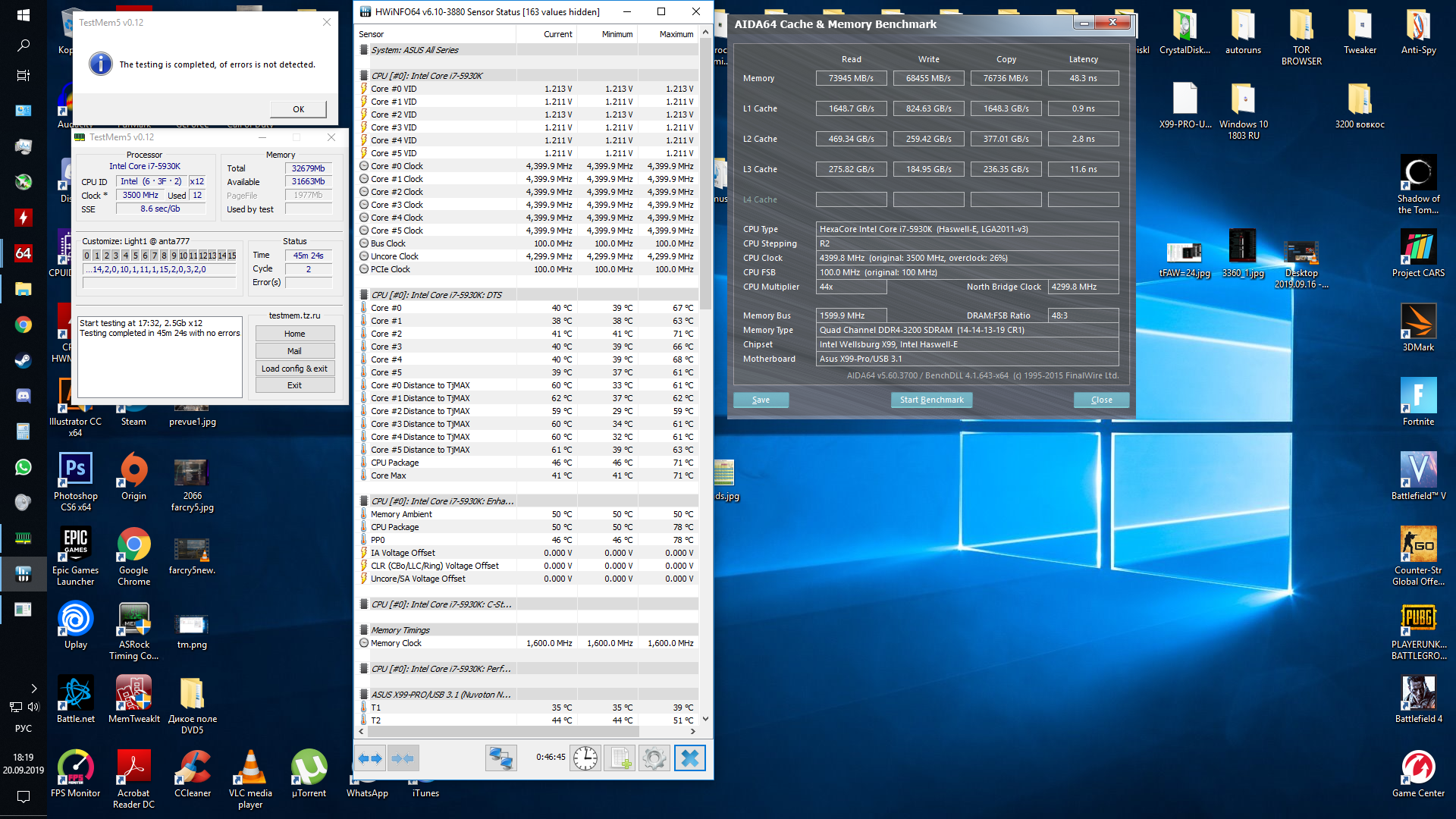1456x819 pixels.
Task: Open HWiNFO sensor settings gear icon
Action: pos(654,758)
